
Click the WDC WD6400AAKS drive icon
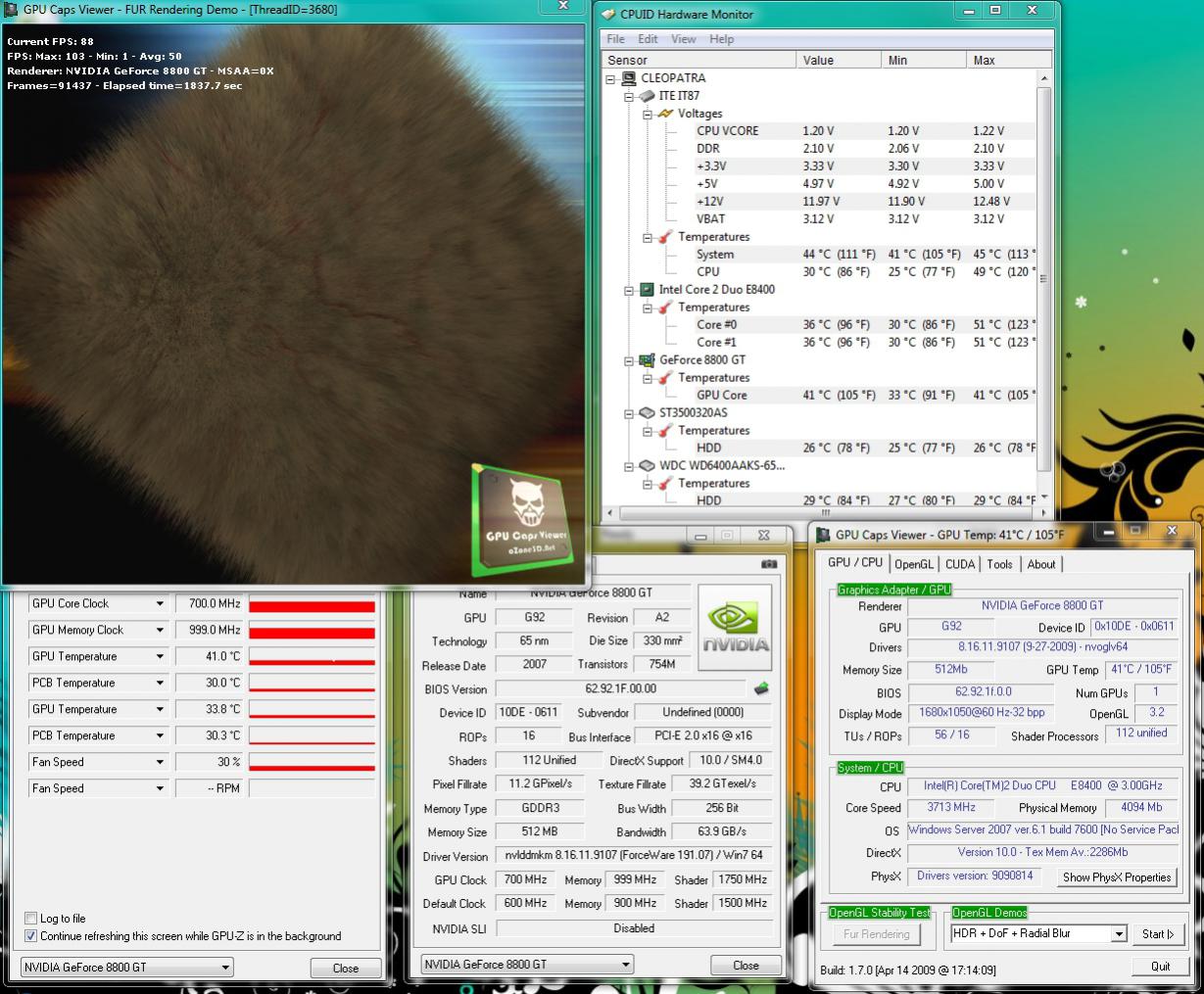click(647, 466)
